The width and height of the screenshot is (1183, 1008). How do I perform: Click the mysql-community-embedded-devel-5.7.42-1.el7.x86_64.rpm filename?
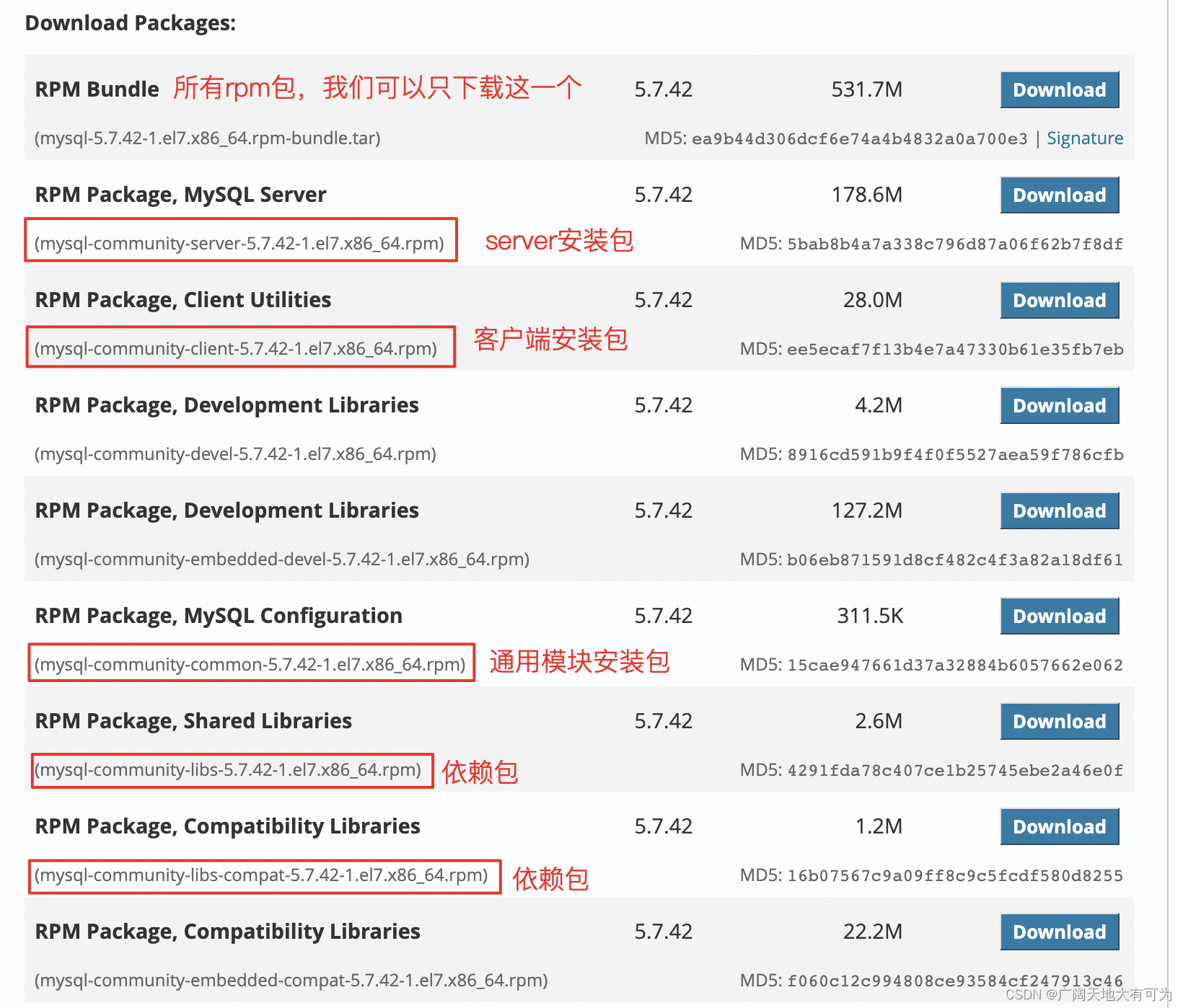(282, 559)
